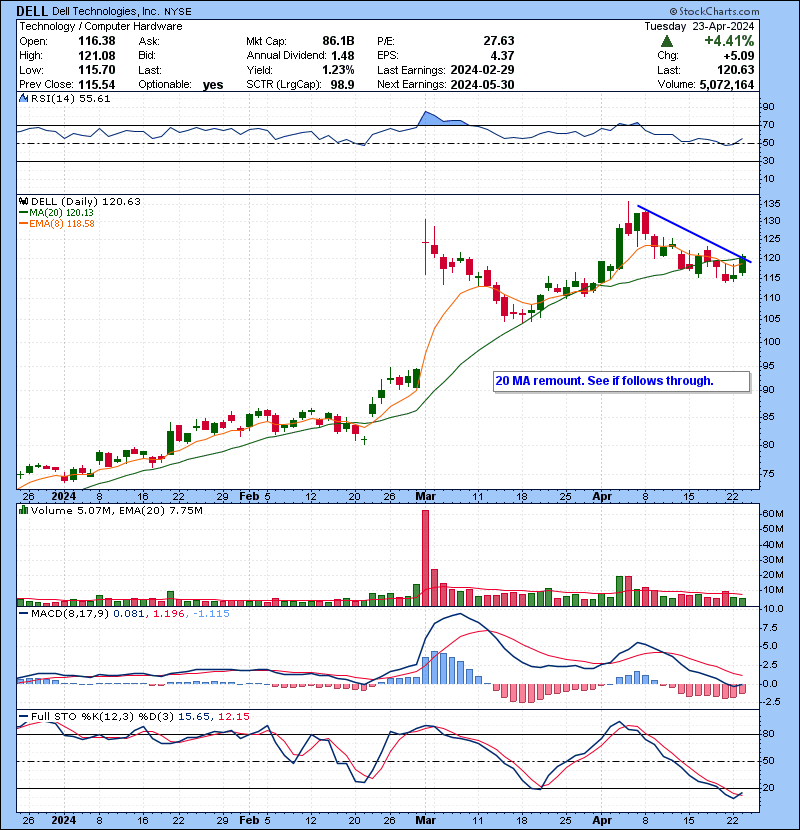Click the 70 RSI axis label
This screenshot has height=830, width=800.
(x=768, y=125)
